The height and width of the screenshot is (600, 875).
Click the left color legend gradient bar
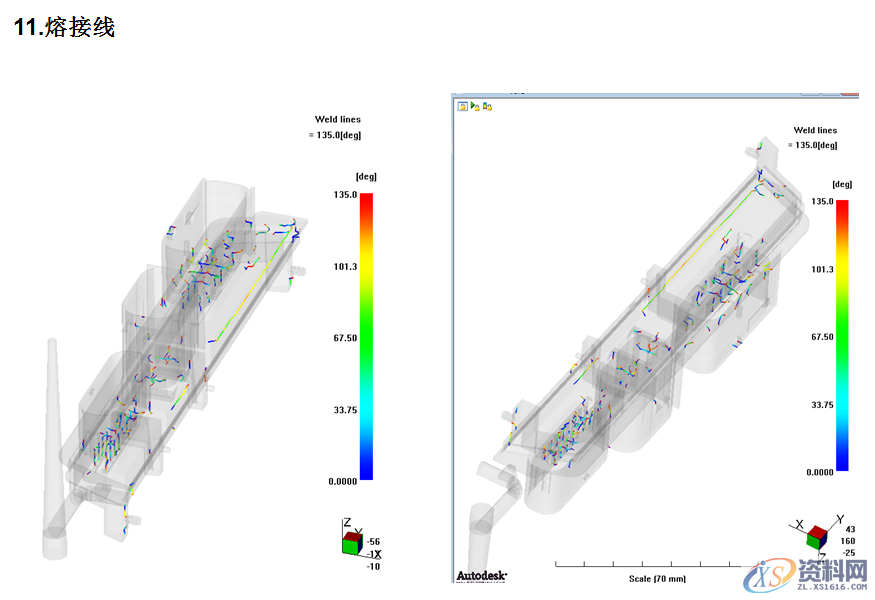click(366, 336)
